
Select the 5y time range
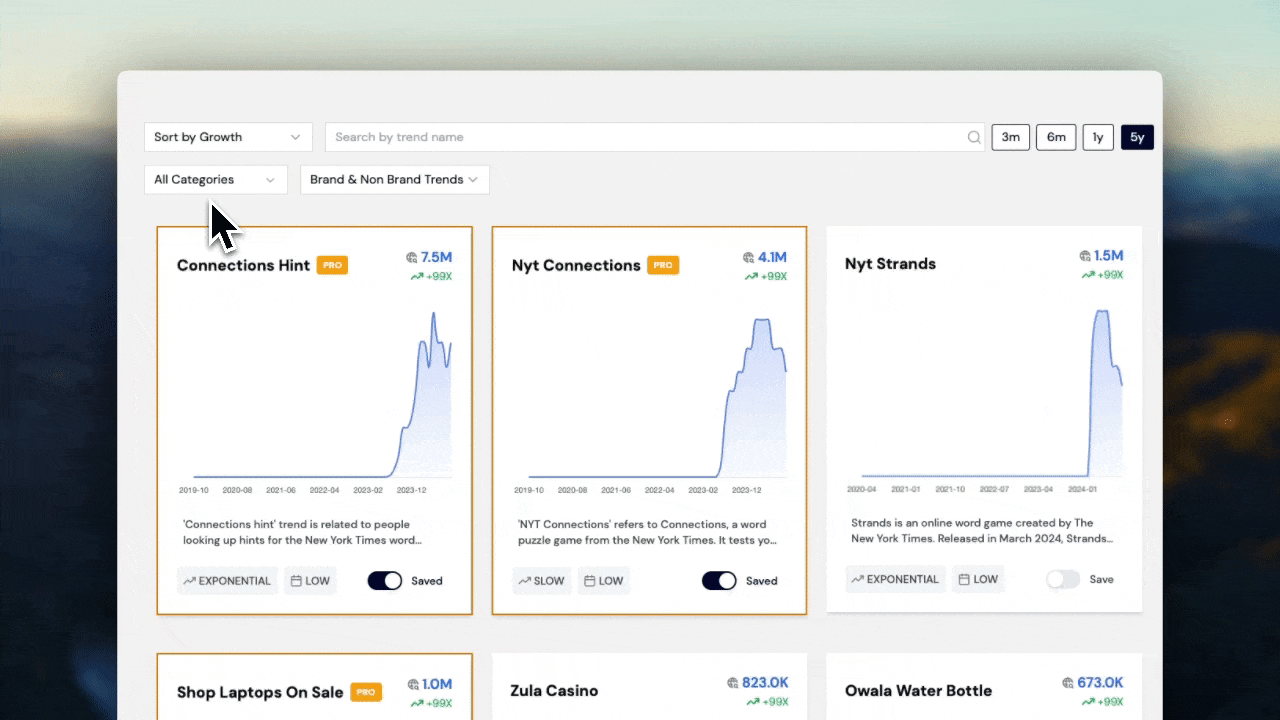[x=1138, y=137]
